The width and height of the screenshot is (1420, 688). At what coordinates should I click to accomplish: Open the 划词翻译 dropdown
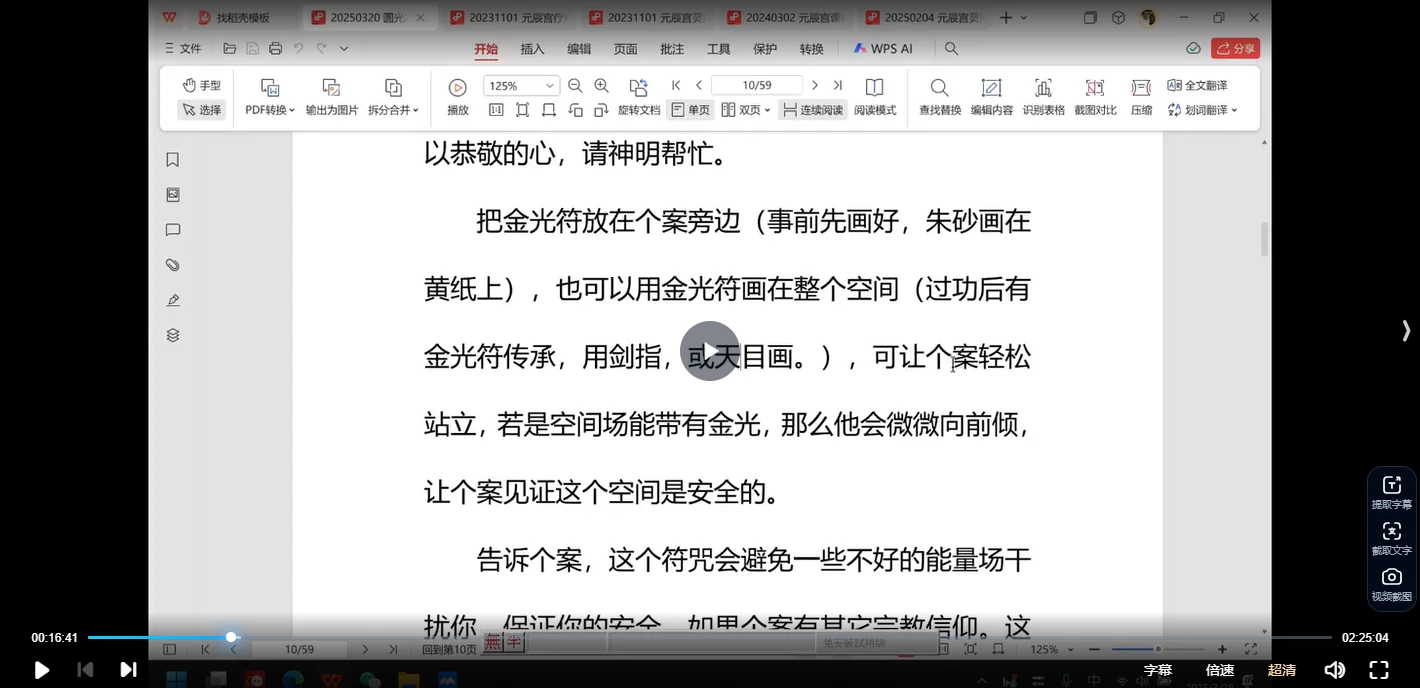click(x=1203, y=110)
